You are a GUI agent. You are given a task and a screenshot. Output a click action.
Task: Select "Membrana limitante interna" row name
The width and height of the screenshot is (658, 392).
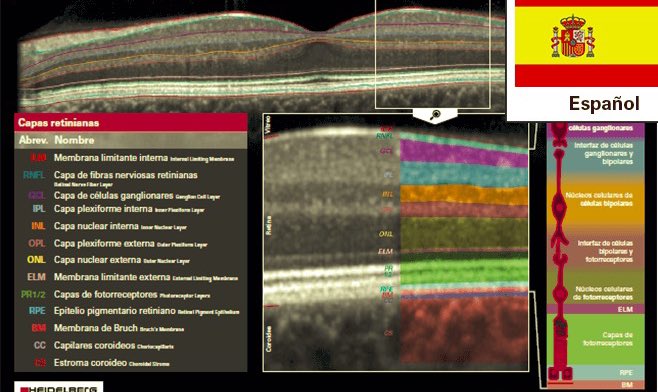pos(111,158)
